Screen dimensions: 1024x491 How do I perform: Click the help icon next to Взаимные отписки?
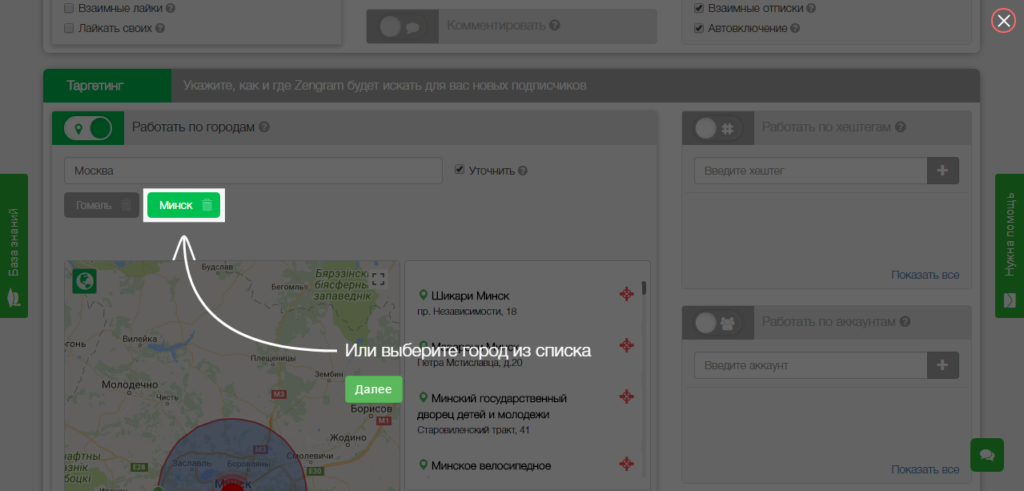tap(811, 8)
